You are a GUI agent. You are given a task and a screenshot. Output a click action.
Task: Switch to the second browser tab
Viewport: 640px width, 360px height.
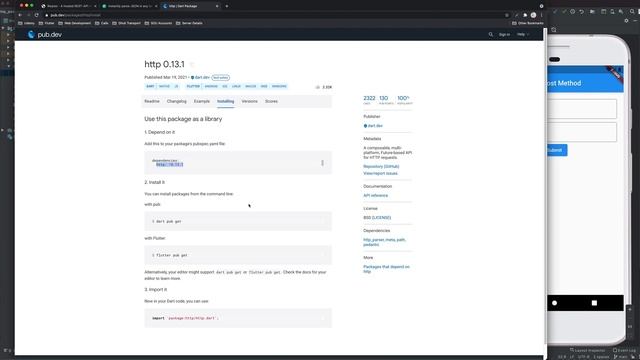pyautogui.click(x=129, y=6)
